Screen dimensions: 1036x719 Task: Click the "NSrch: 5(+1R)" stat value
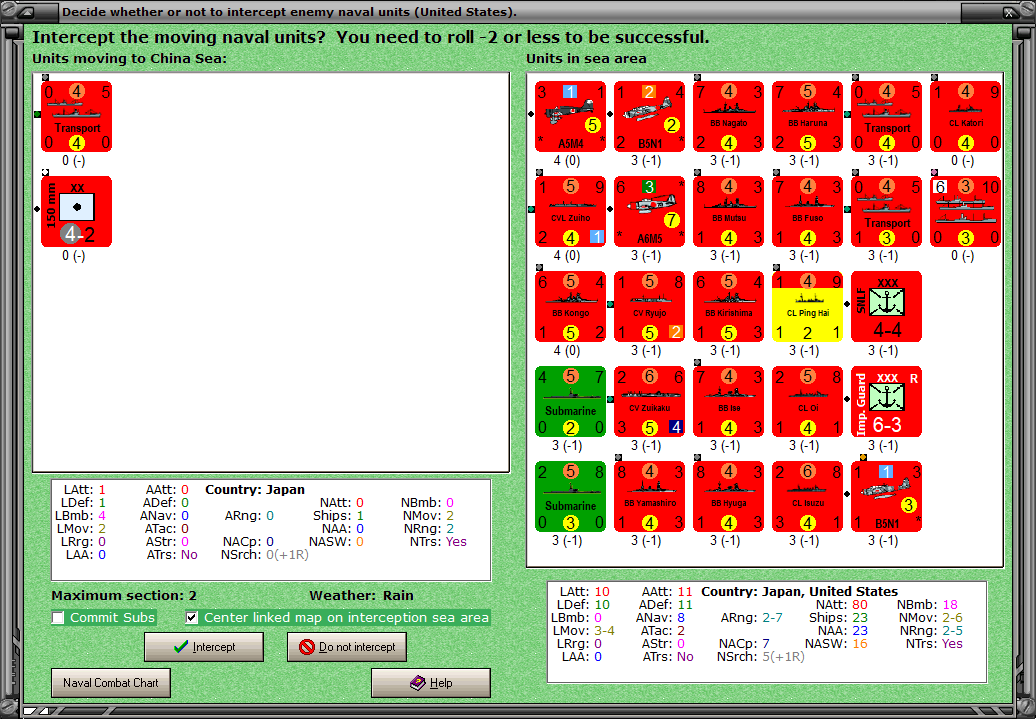pyautogui.click(x=760, y=657)
